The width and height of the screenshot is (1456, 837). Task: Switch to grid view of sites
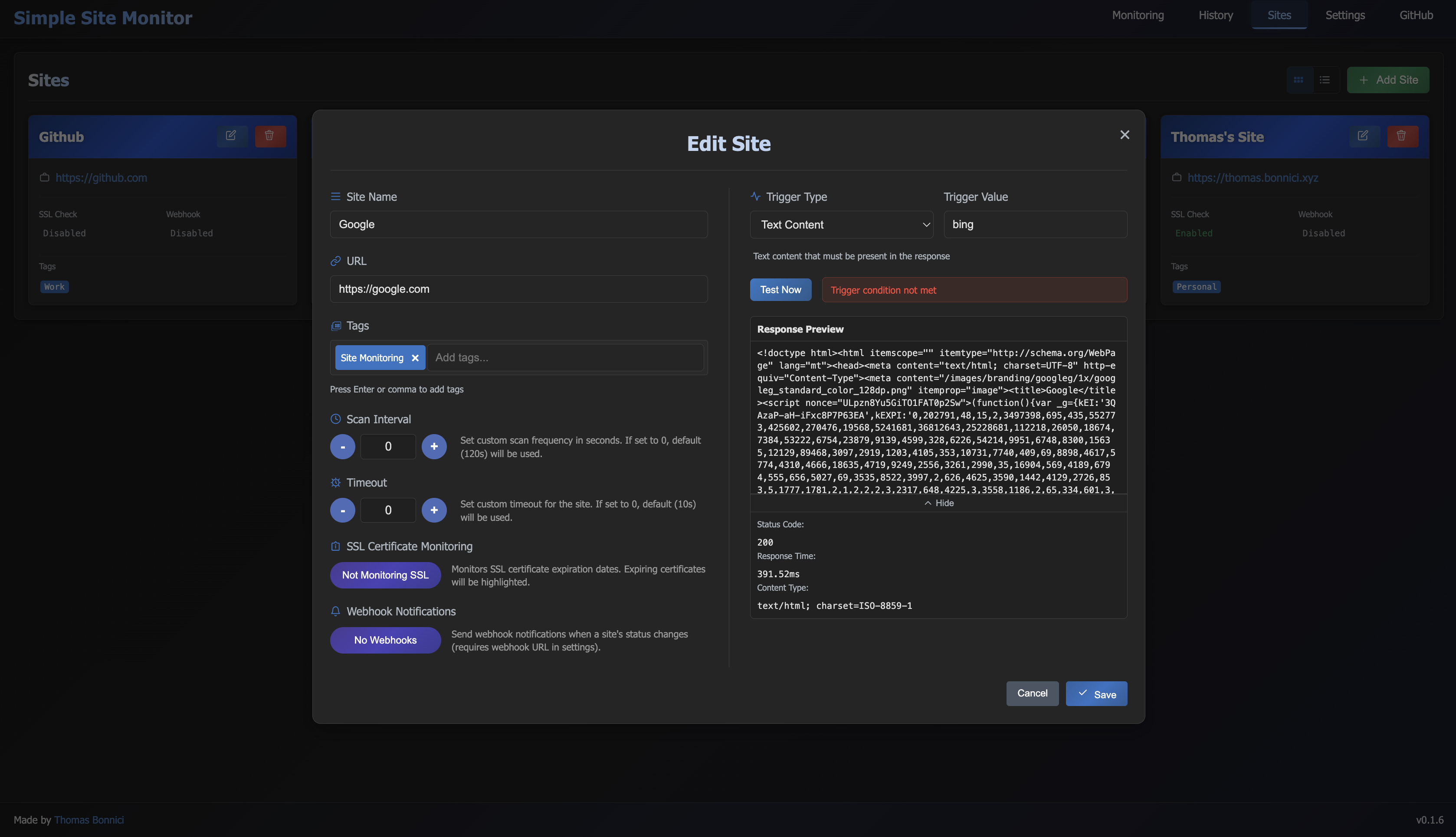point(1299,80)
